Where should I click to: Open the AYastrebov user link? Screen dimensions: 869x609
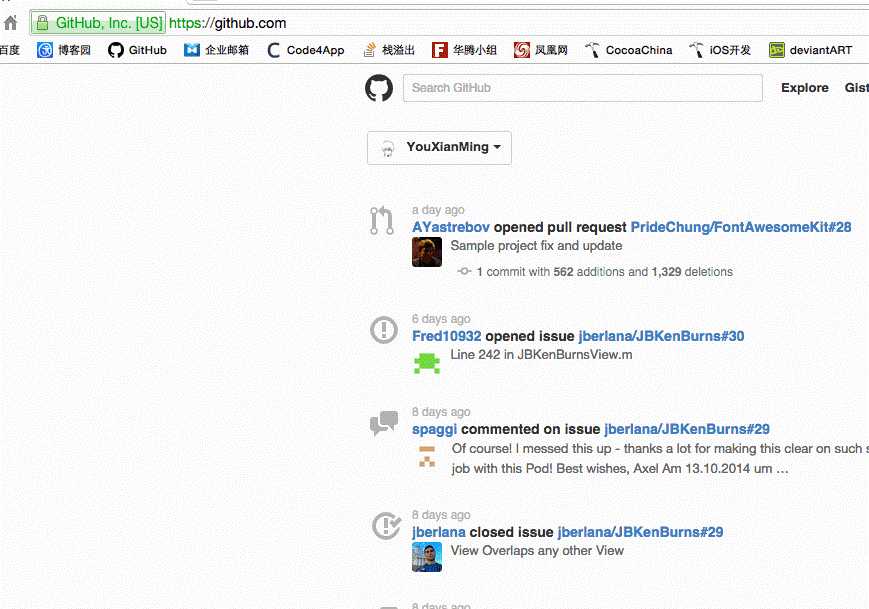pos(451,227)
